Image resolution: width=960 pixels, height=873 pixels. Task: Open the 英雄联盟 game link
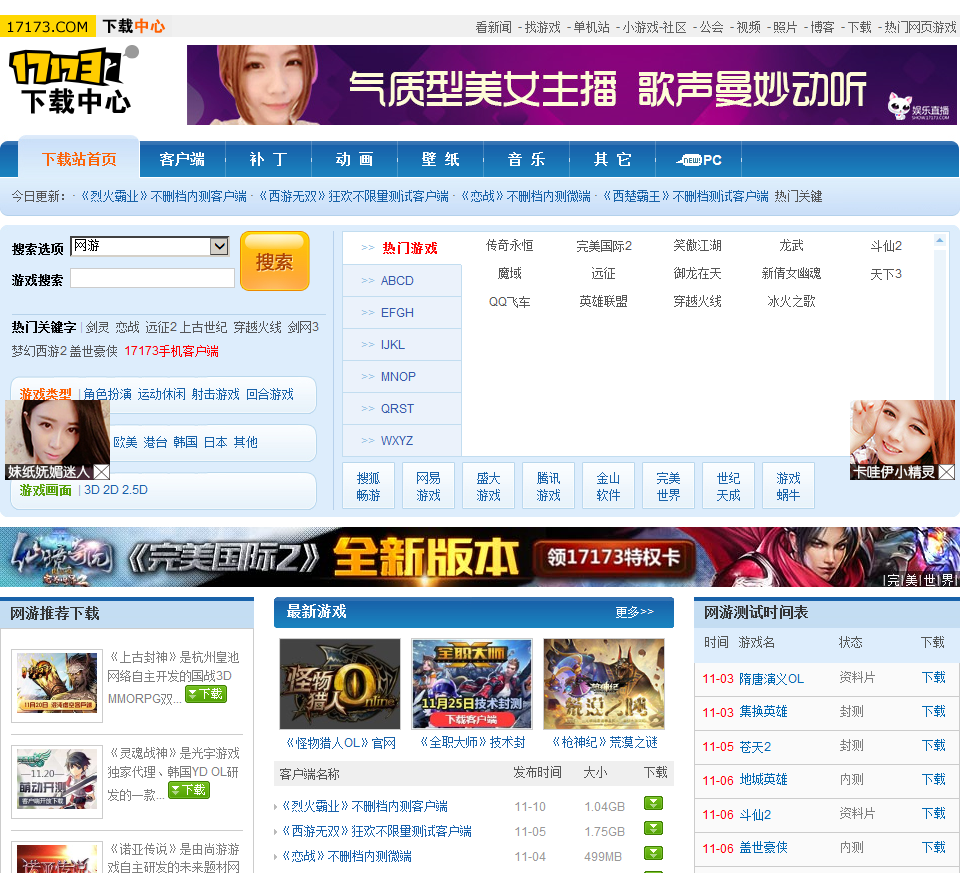pyautogui.click(x=603, y=301)
